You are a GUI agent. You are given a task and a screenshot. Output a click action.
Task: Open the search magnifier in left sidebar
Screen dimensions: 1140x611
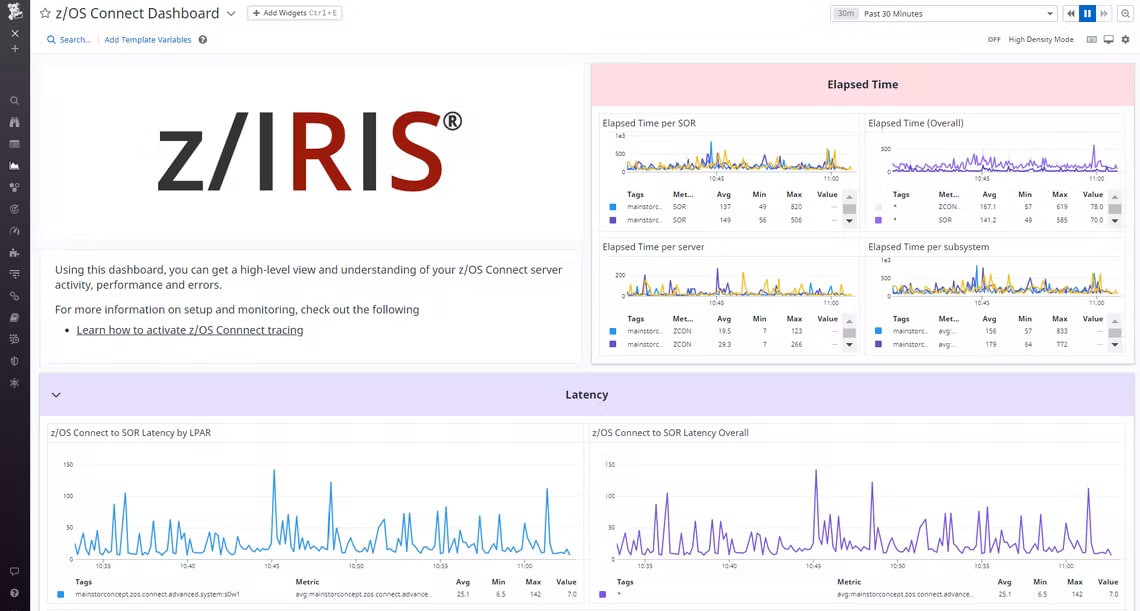pos(14,101)
